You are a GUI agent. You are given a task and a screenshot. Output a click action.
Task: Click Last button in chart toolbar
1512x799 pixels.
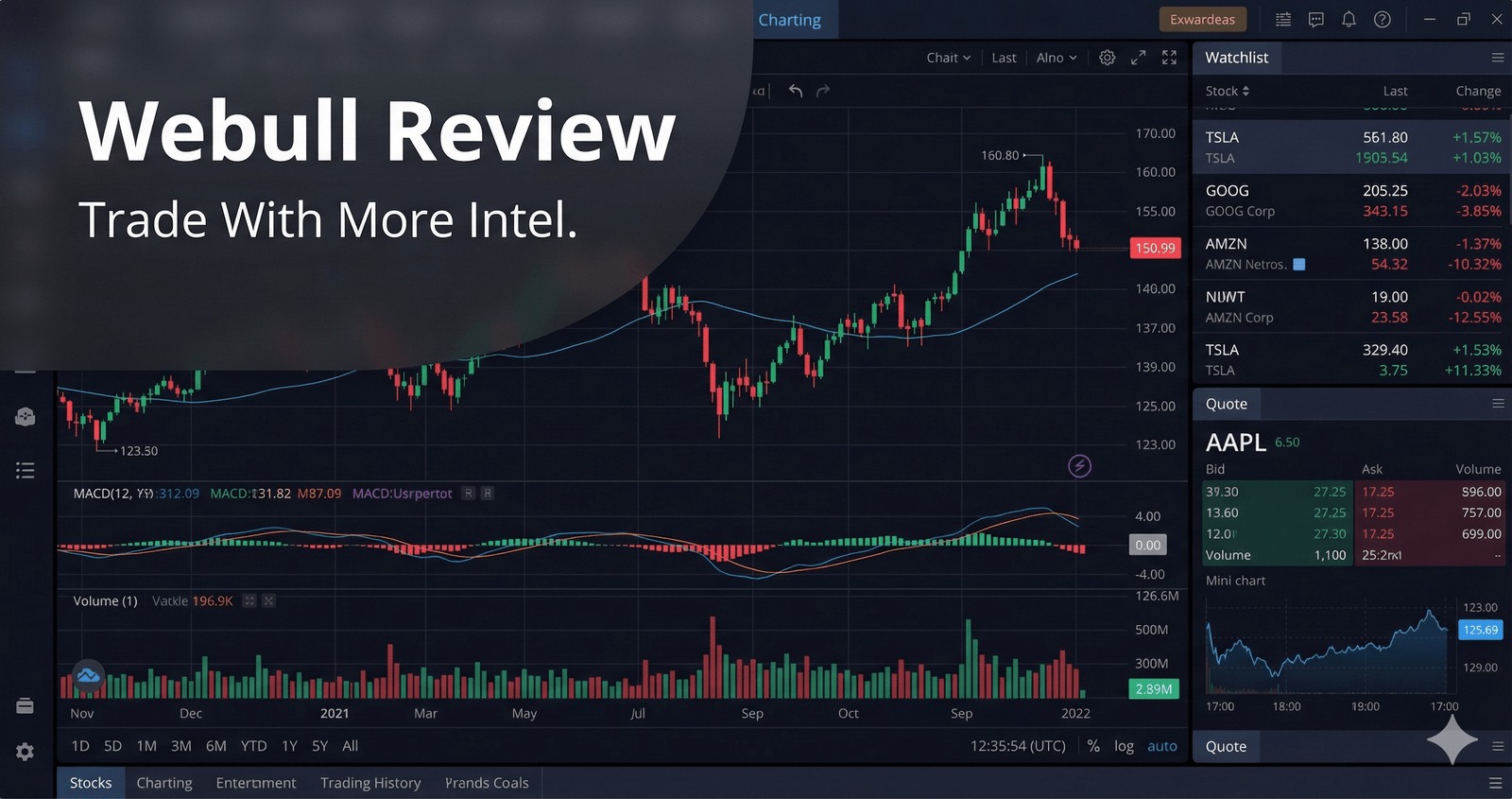[x=1004, y=58]
